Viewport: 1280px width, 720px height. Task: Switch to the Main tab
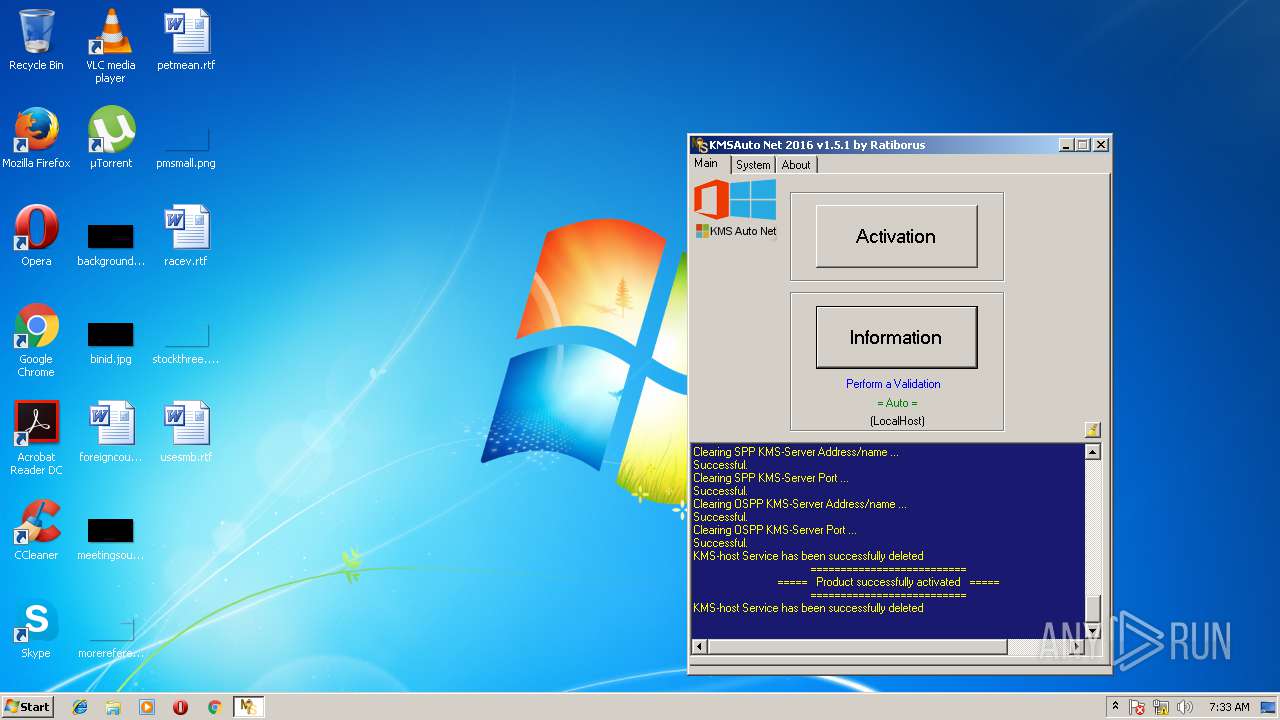[706, 164]
